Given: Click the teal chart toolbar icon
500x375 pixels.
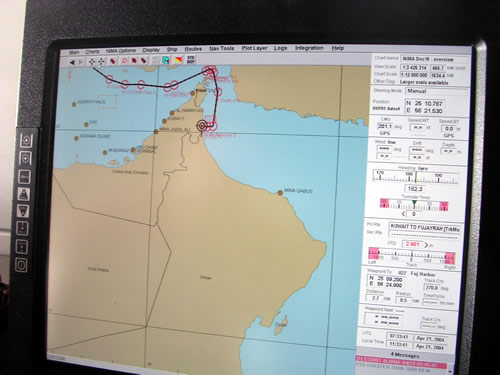Looking at the screenshot, I should [x=166, y=60].
